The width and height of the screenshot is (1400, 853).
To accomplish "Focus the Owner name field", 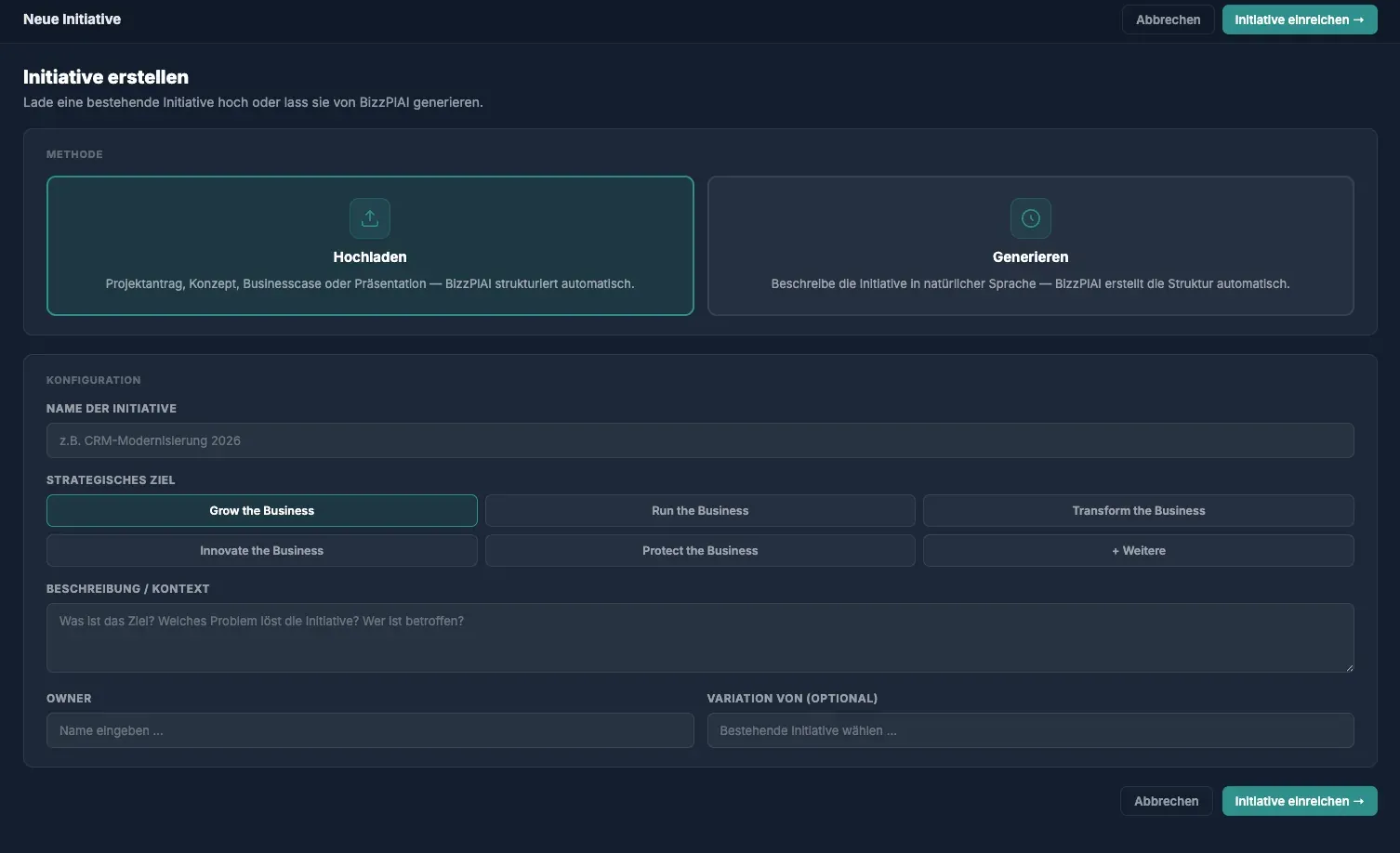I will pos(370,730).
